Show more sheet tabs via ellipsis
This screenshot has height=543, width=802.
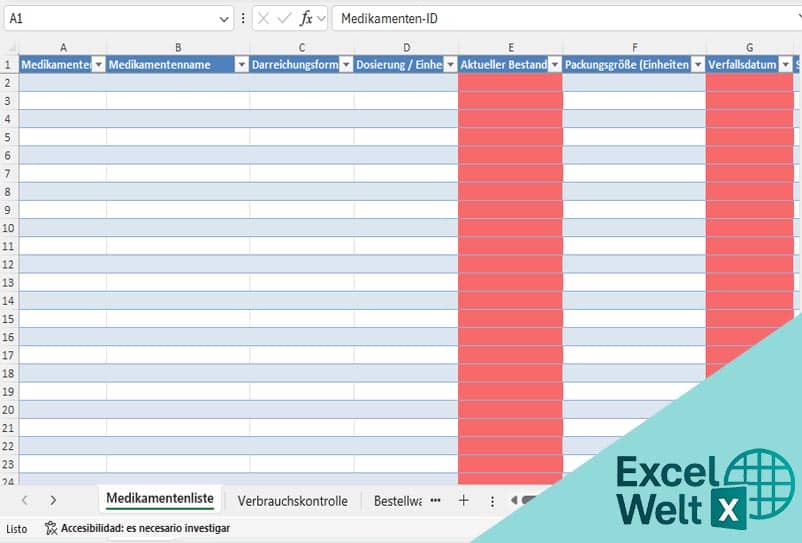click(435, 501)
